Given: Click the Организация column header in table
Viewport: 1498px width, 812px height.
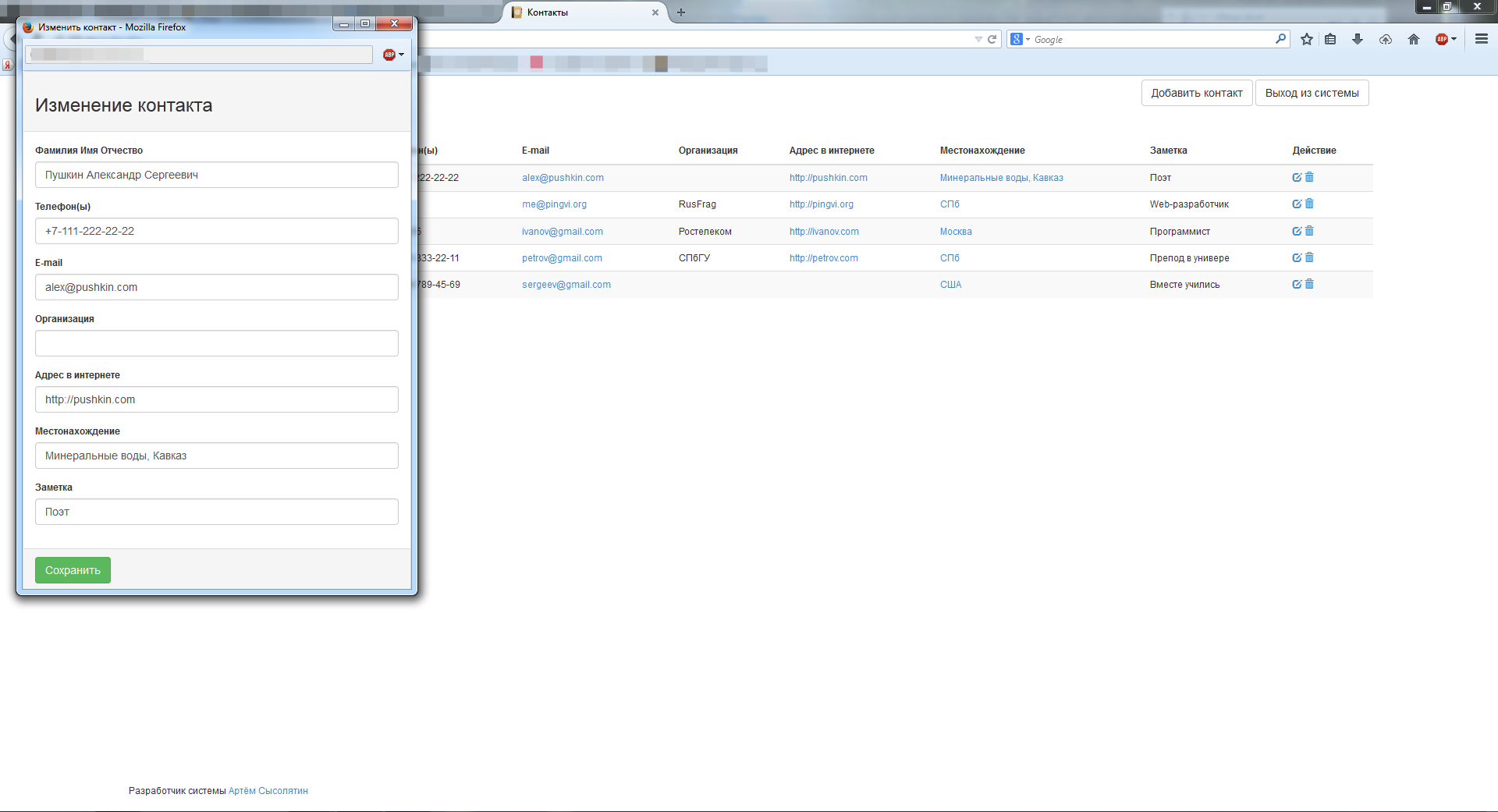Looking at the screenshot, I should [x=708, y=151].
